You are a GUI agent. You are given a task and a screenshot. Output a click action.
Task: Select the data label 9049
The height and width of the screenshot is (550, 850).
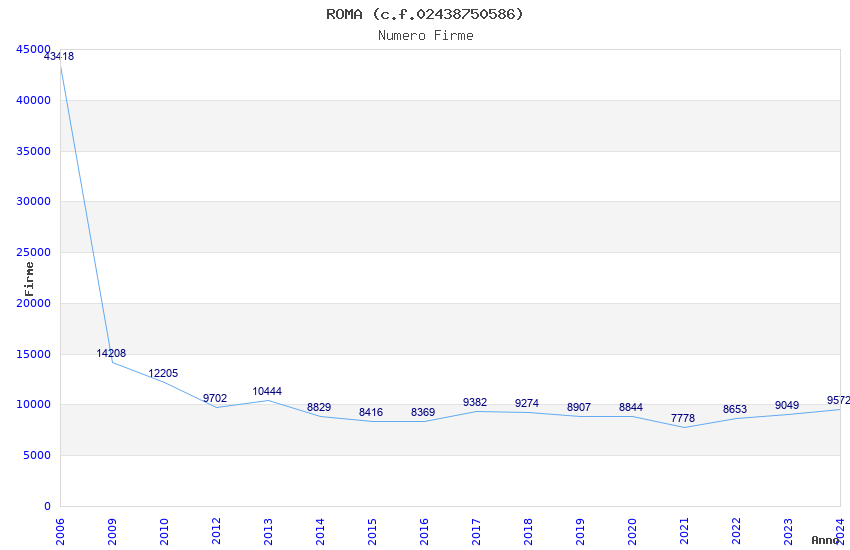click(787, 405)
